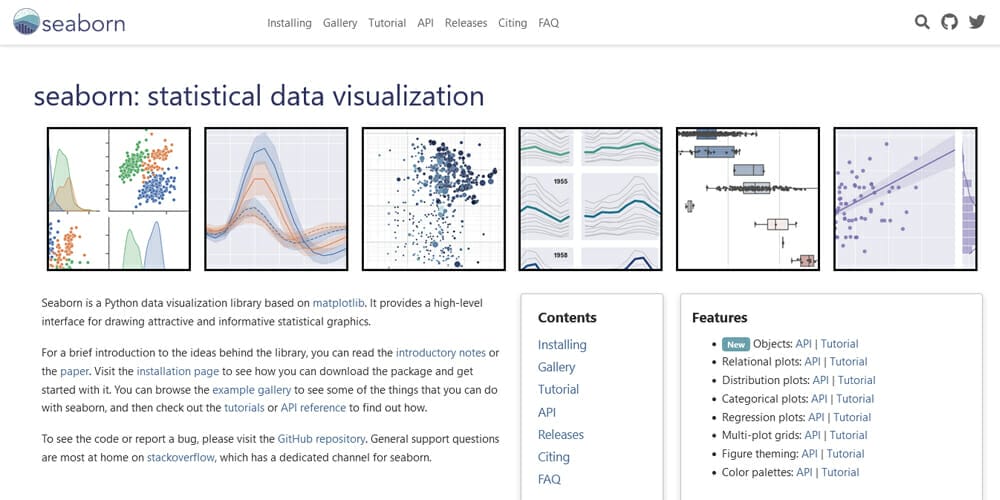The height and width of the screenshot is (500, 1000).
Task: Open the search magnifier icon
Action: click(922, 22)
